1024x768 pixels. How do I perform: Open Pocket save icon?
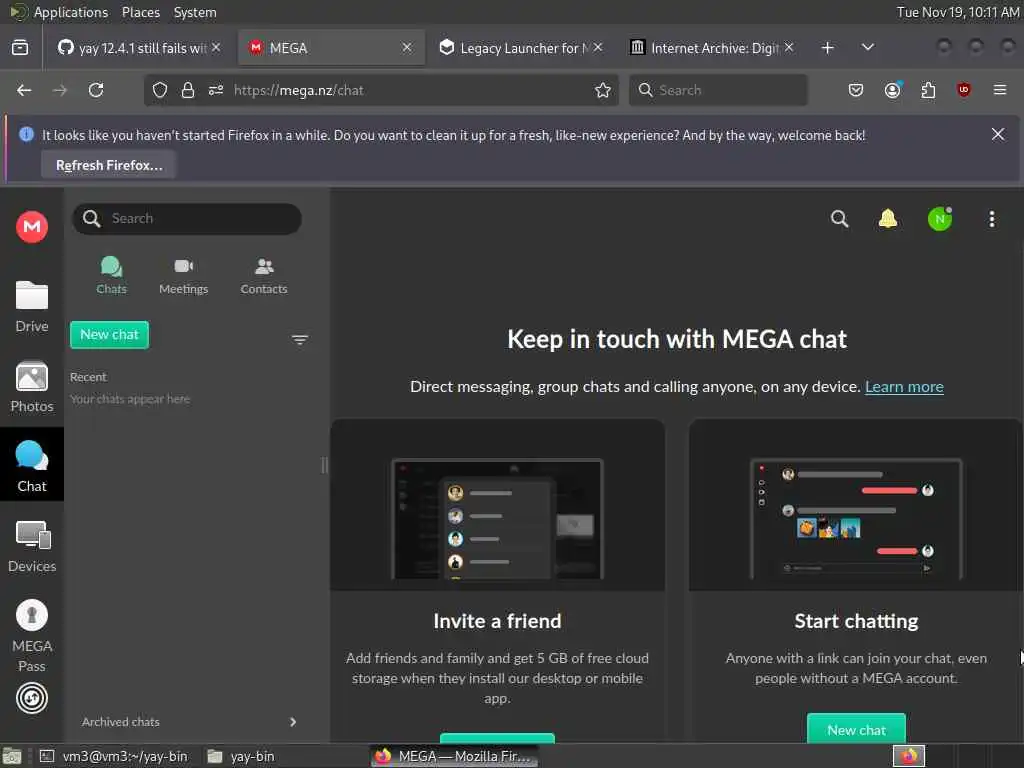click(x=856, y=90)
